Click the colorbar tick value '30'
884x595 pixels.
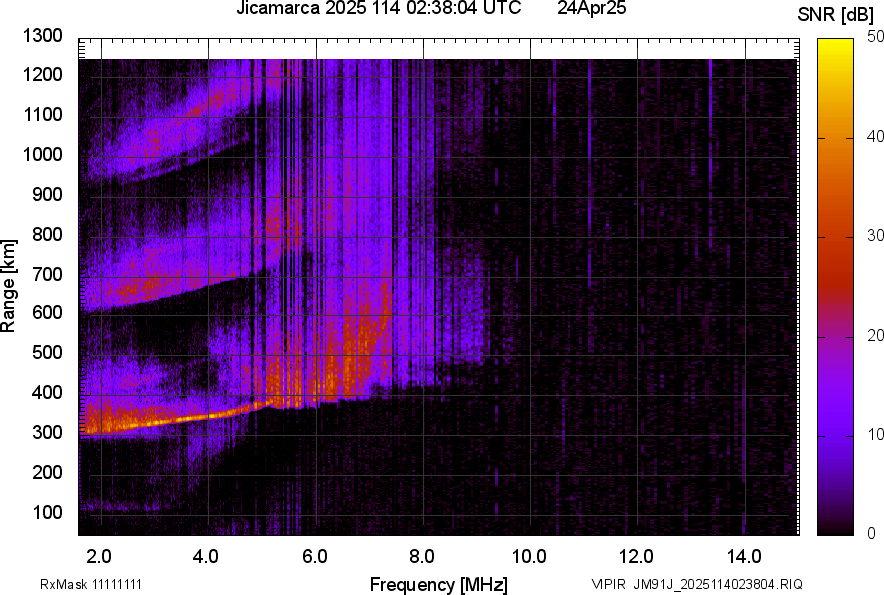point(876,235)
